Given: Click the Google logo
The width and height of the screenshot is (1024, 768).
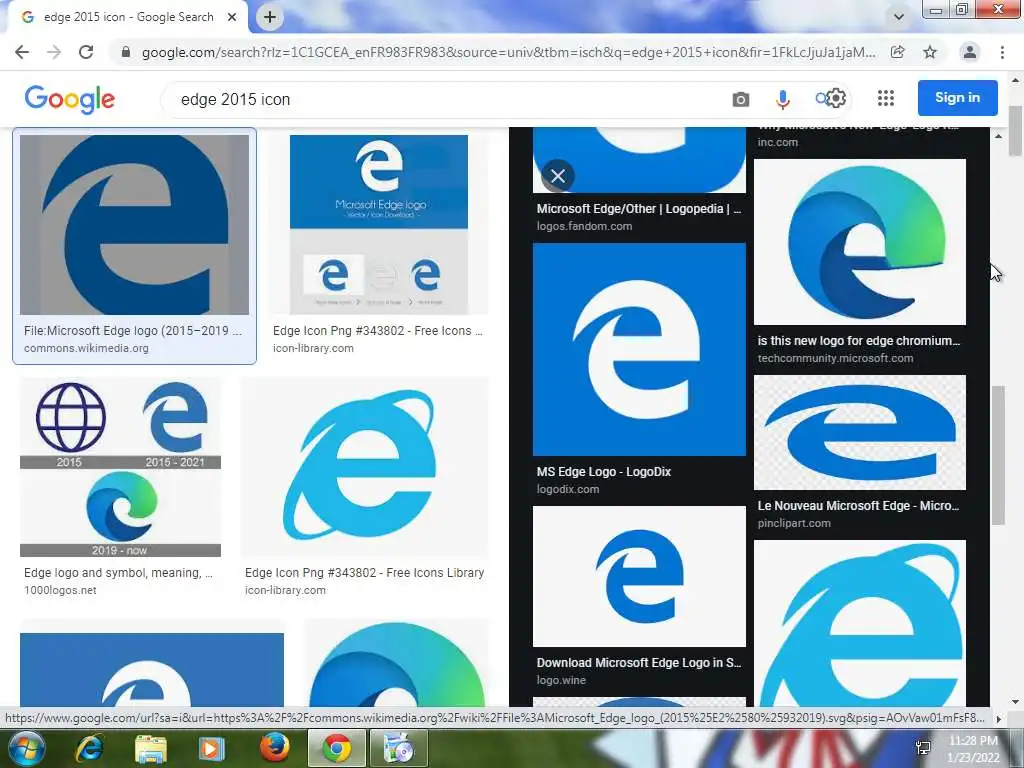Looking at the screenshot, I should pyautogui.click(x=69, y=99).
